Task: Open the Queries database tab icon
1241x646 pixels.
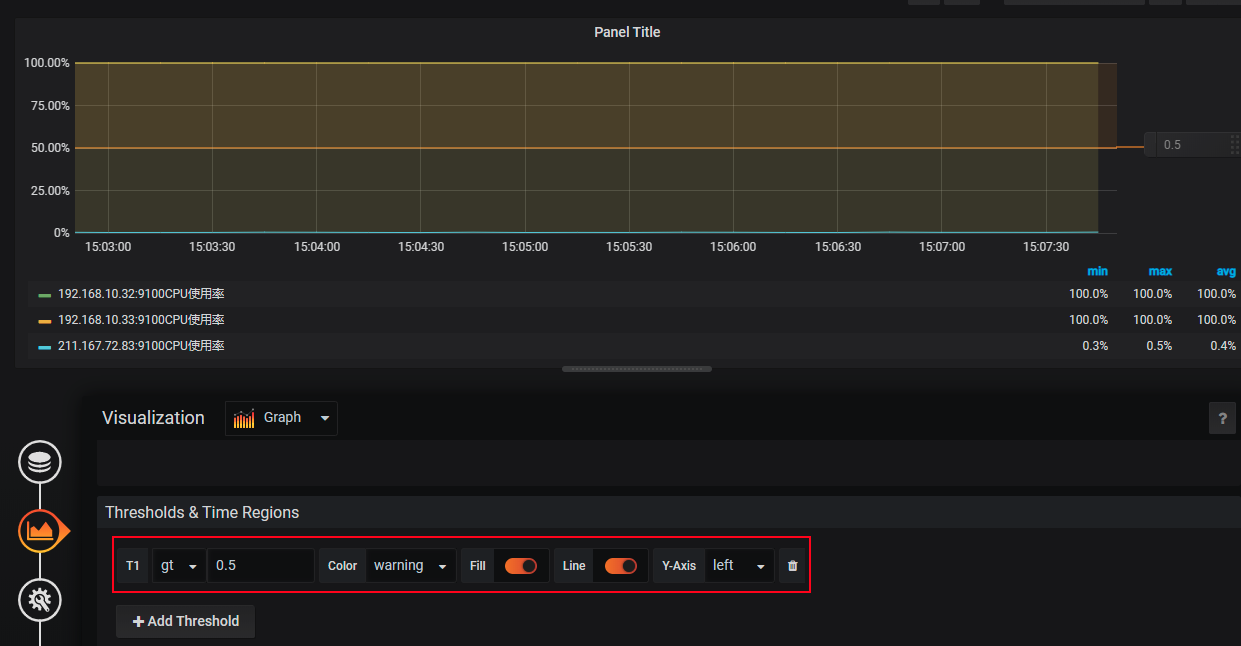Action: 40,462
